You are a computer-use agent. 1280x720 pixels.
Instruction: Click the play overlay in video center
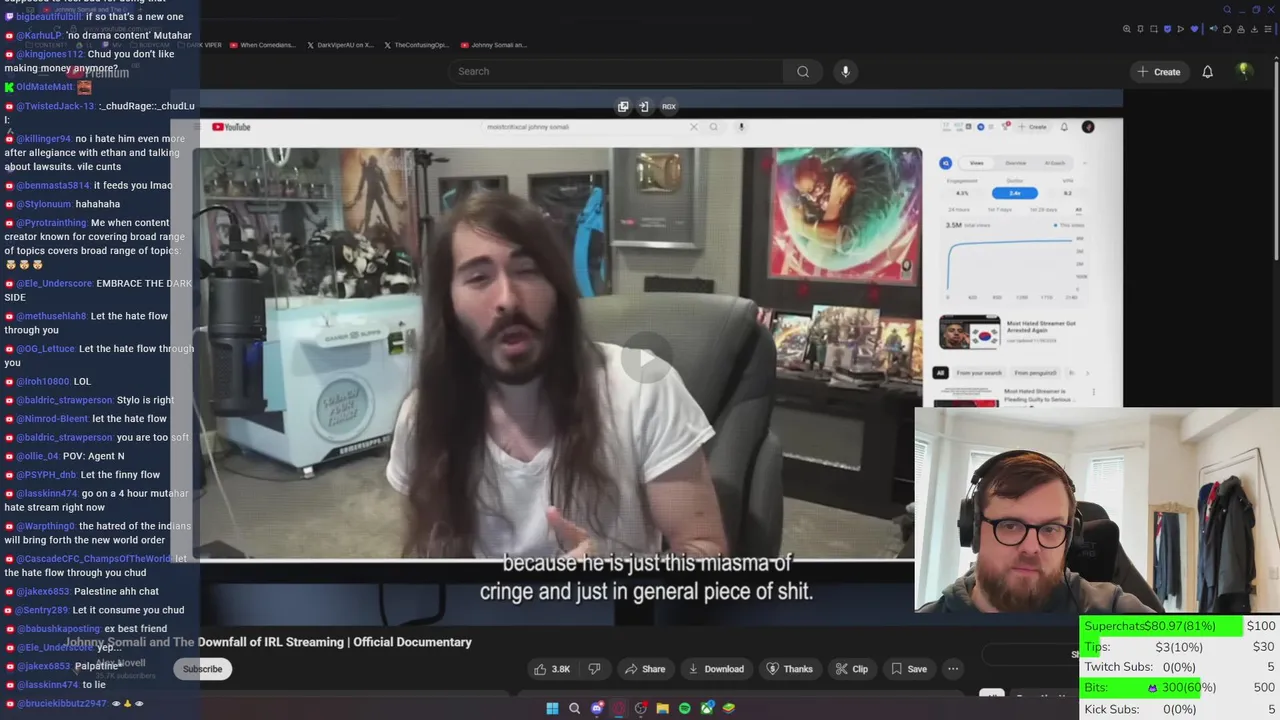click(647, 358)
